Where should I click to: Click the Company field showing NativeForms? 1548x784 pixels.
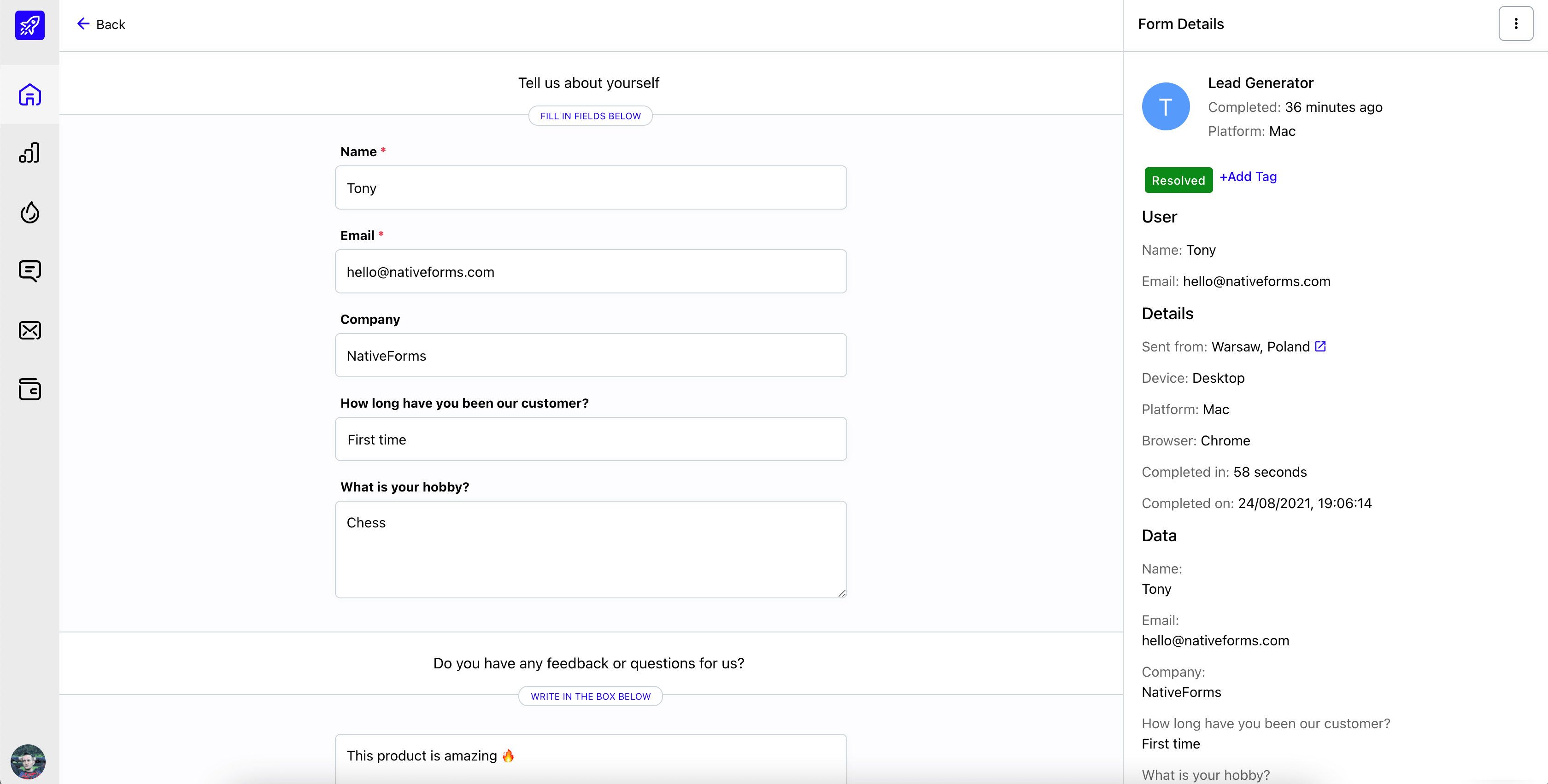pos(591,355)
